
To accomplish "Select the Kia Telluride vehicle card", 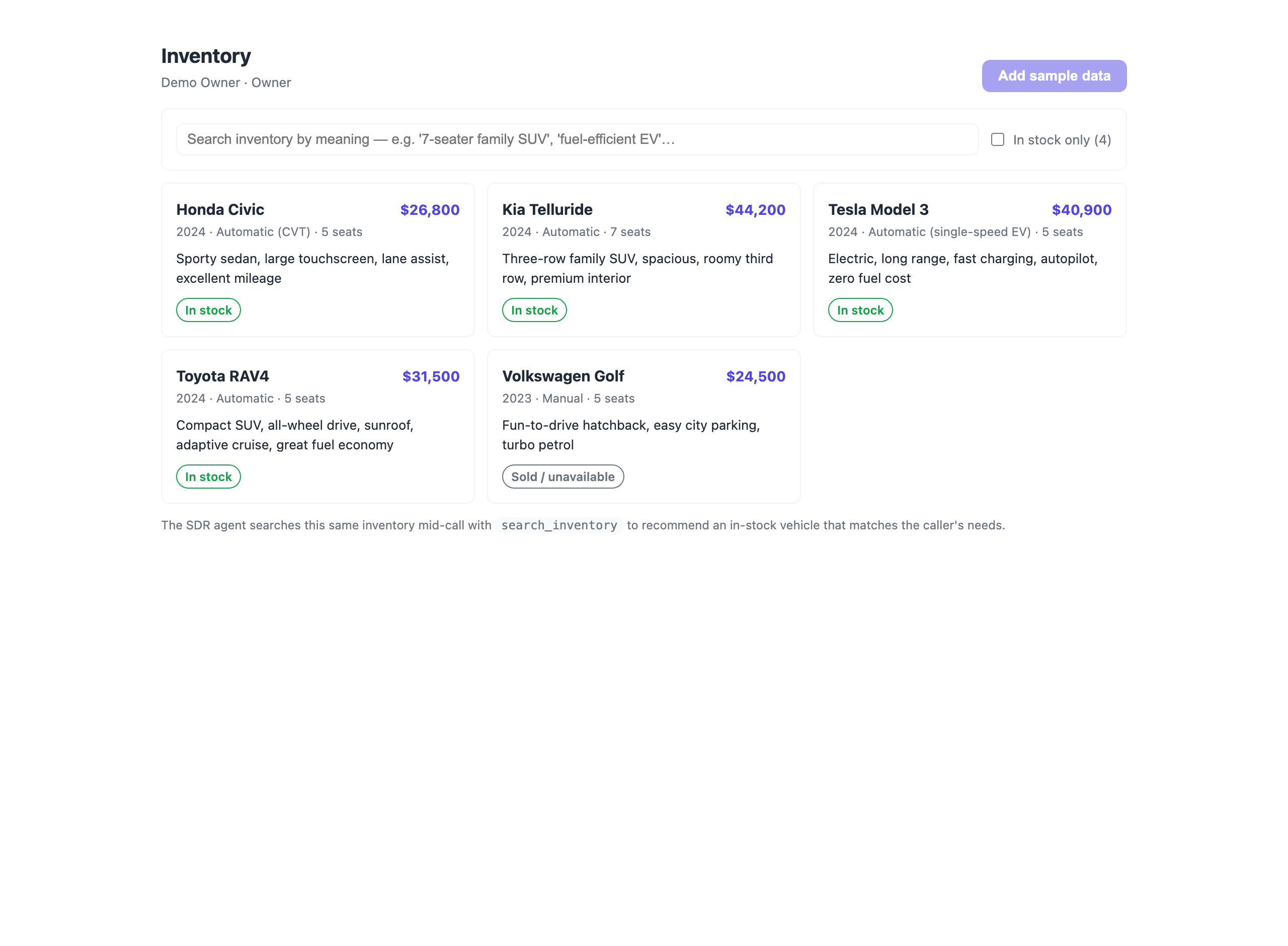I will coord(643,260).
